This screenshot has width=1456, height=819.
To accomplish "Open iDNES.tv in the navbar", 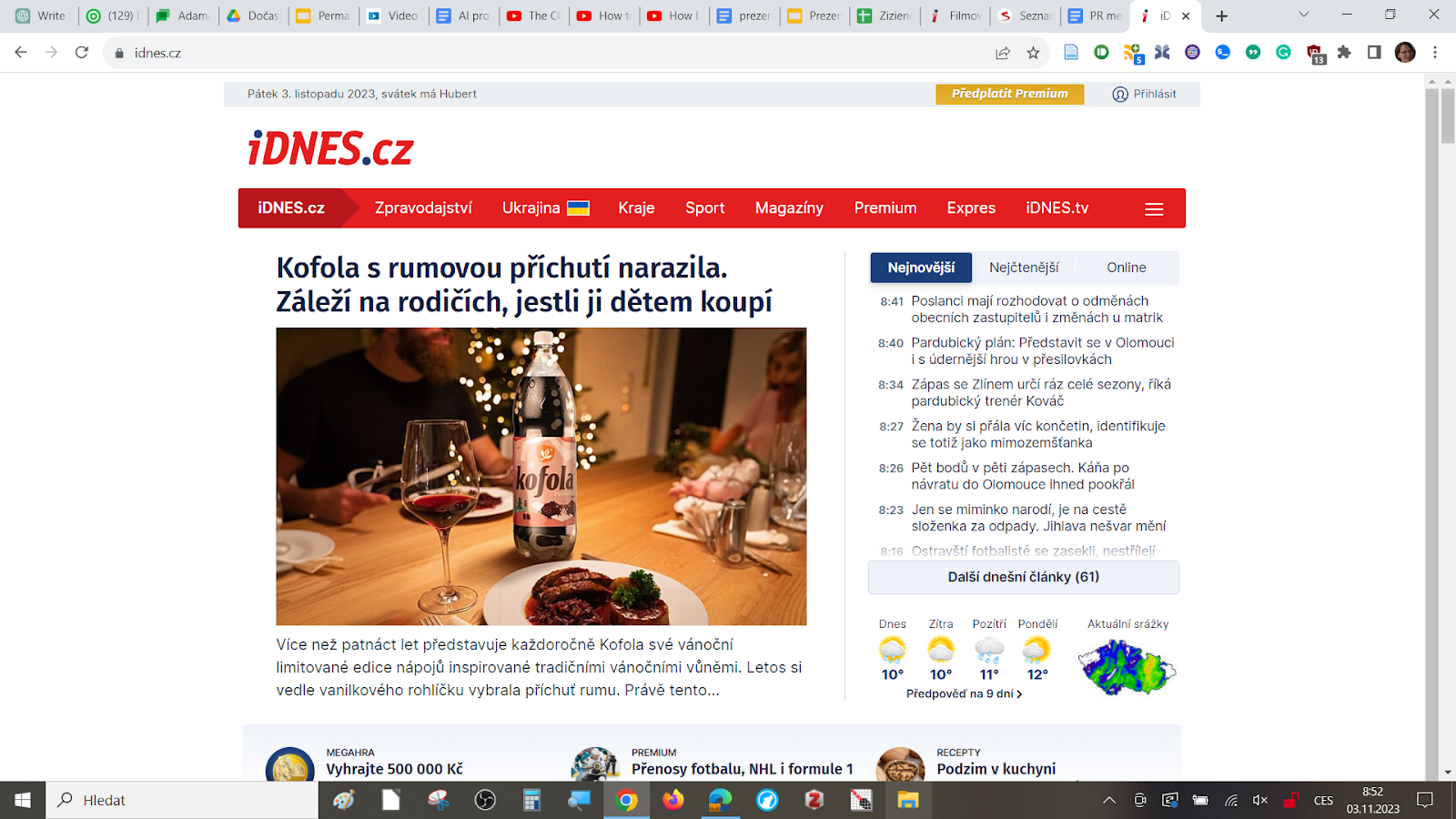I will 1057,207.
